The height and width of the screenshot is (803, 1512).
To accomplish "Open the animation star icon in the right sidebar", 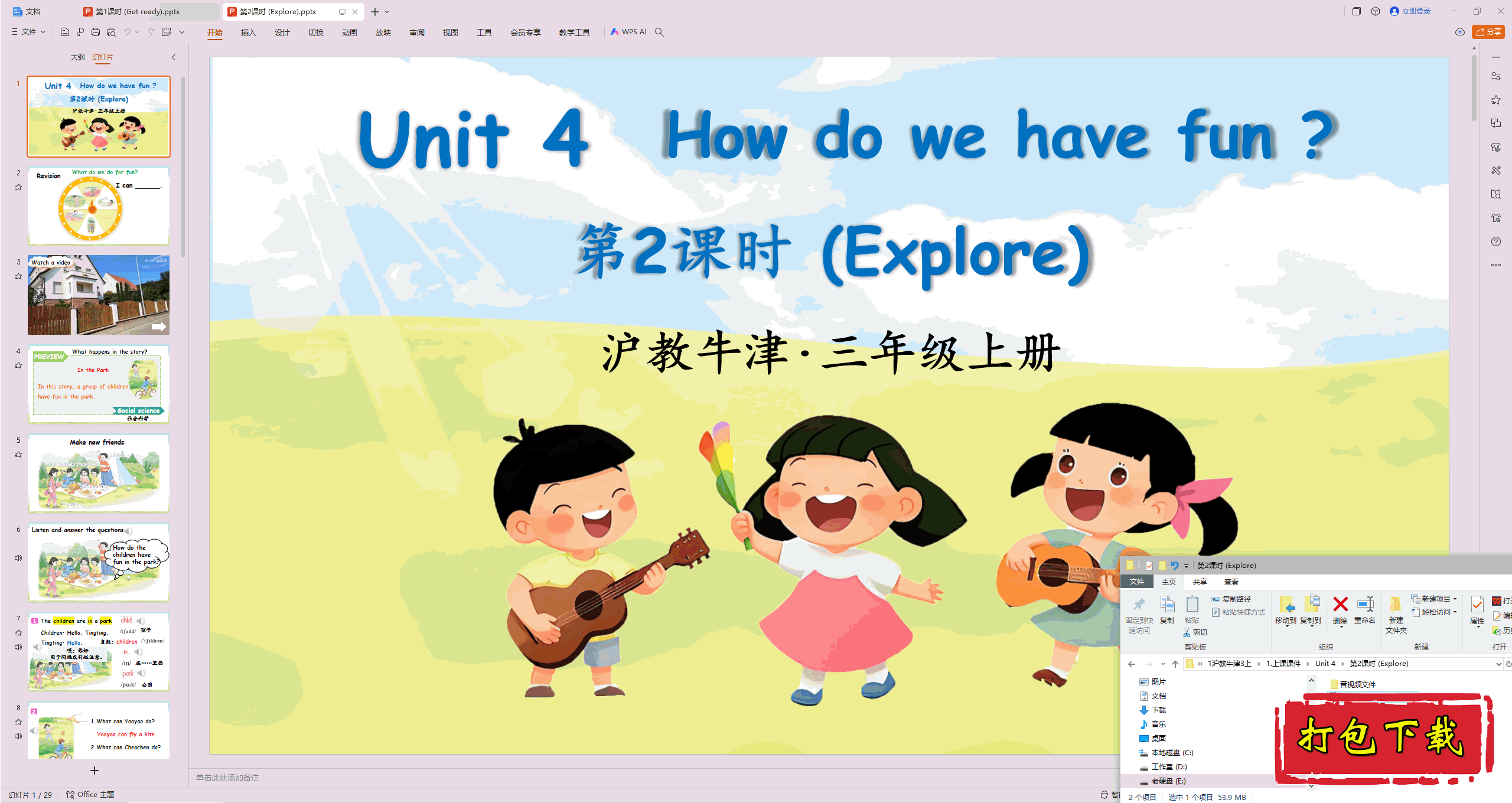I will 1496,100.
